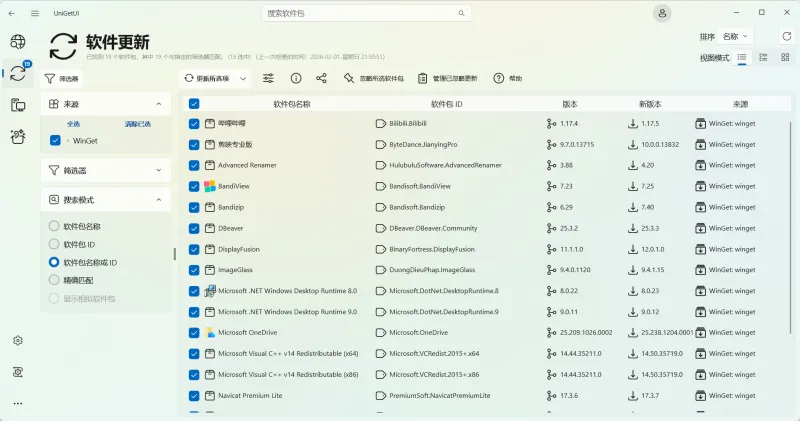Click the 全选 link in sources
This screenshot has width=800, height=421.
[x=73, y=124]
